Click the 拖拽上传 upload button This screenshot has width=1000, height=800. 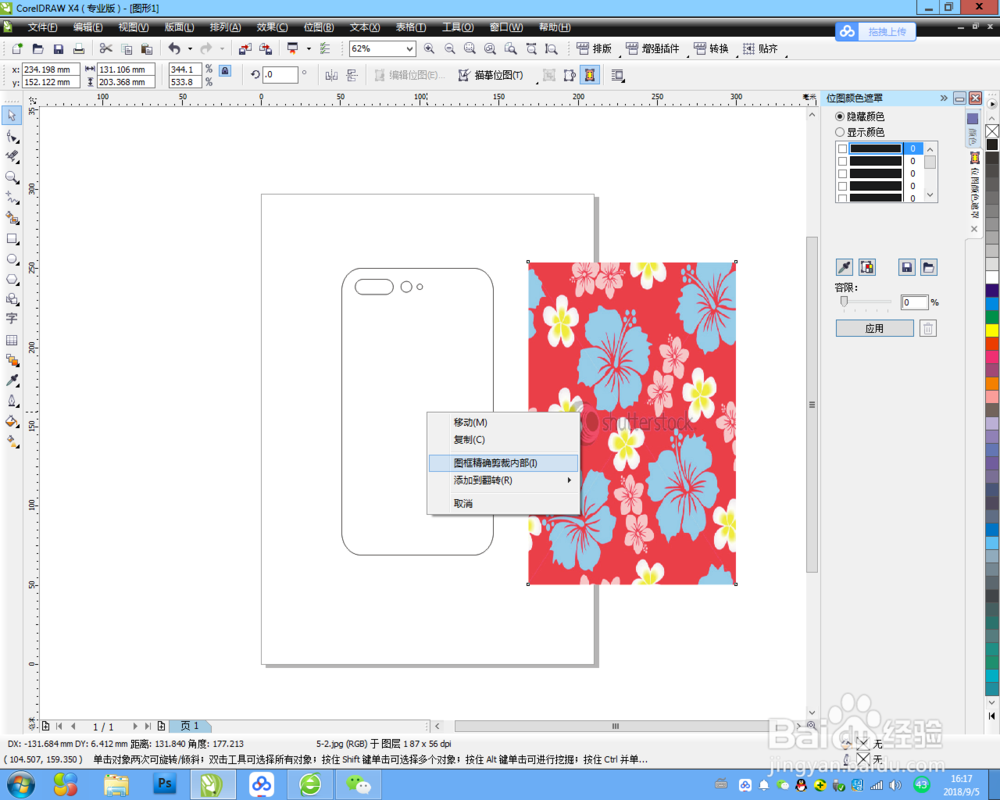pyautogui.click(x=876, y=31)
